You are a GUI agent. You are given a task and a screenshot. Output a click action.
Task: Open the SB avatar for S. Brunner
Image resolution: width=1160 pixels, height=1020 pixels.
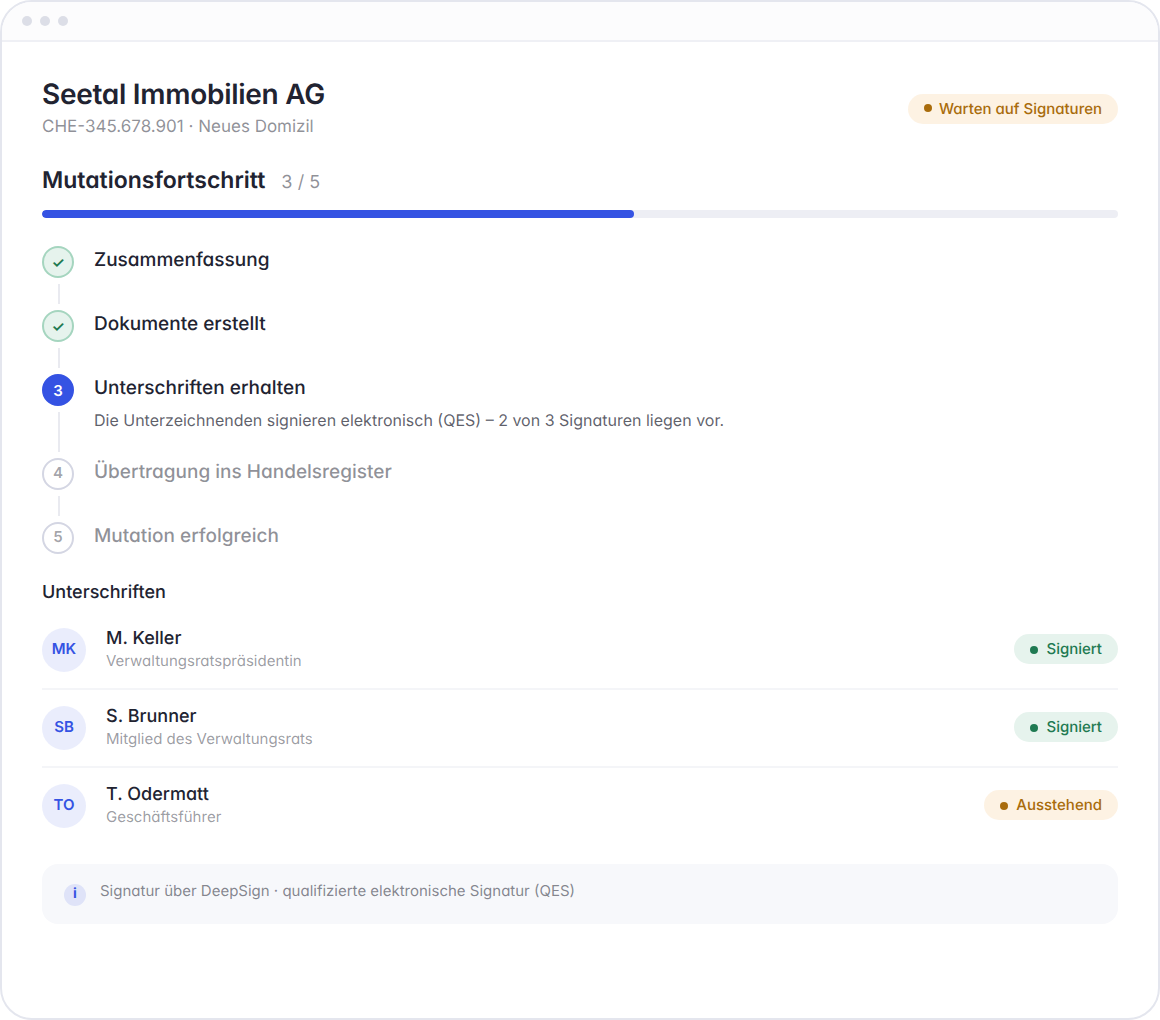point(64,727)
